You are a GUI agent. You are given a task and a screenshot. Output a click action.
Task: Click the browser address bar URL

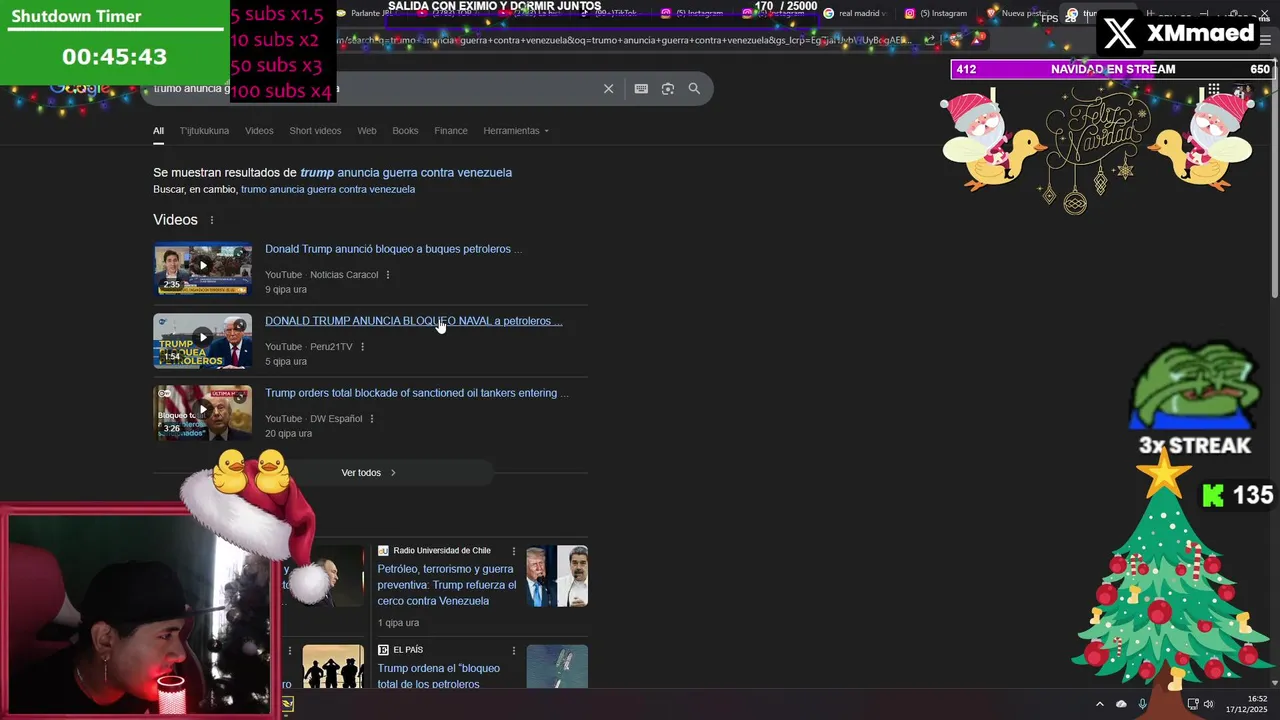pos(625,41)
